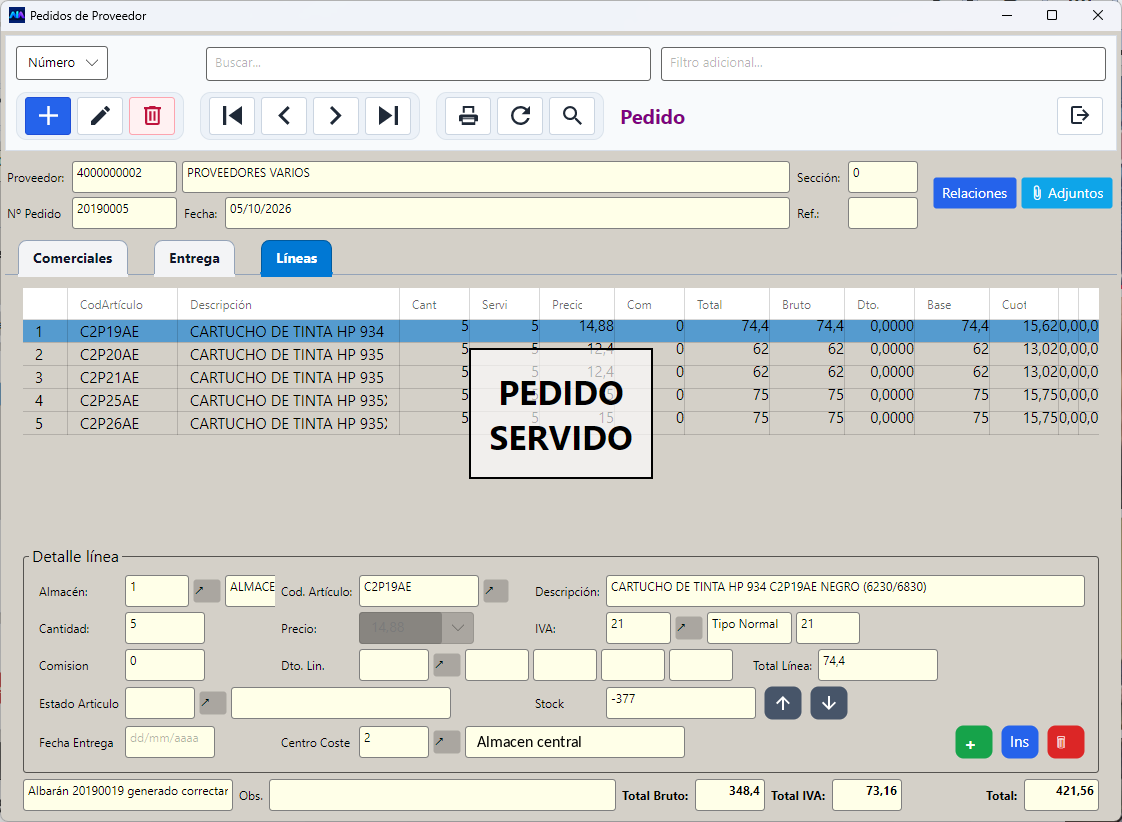The width and height of the screenshot is (1122, 822).
Task: Click the Nº Pedido field
Action: pyautogui.click(x=125, y=213)
